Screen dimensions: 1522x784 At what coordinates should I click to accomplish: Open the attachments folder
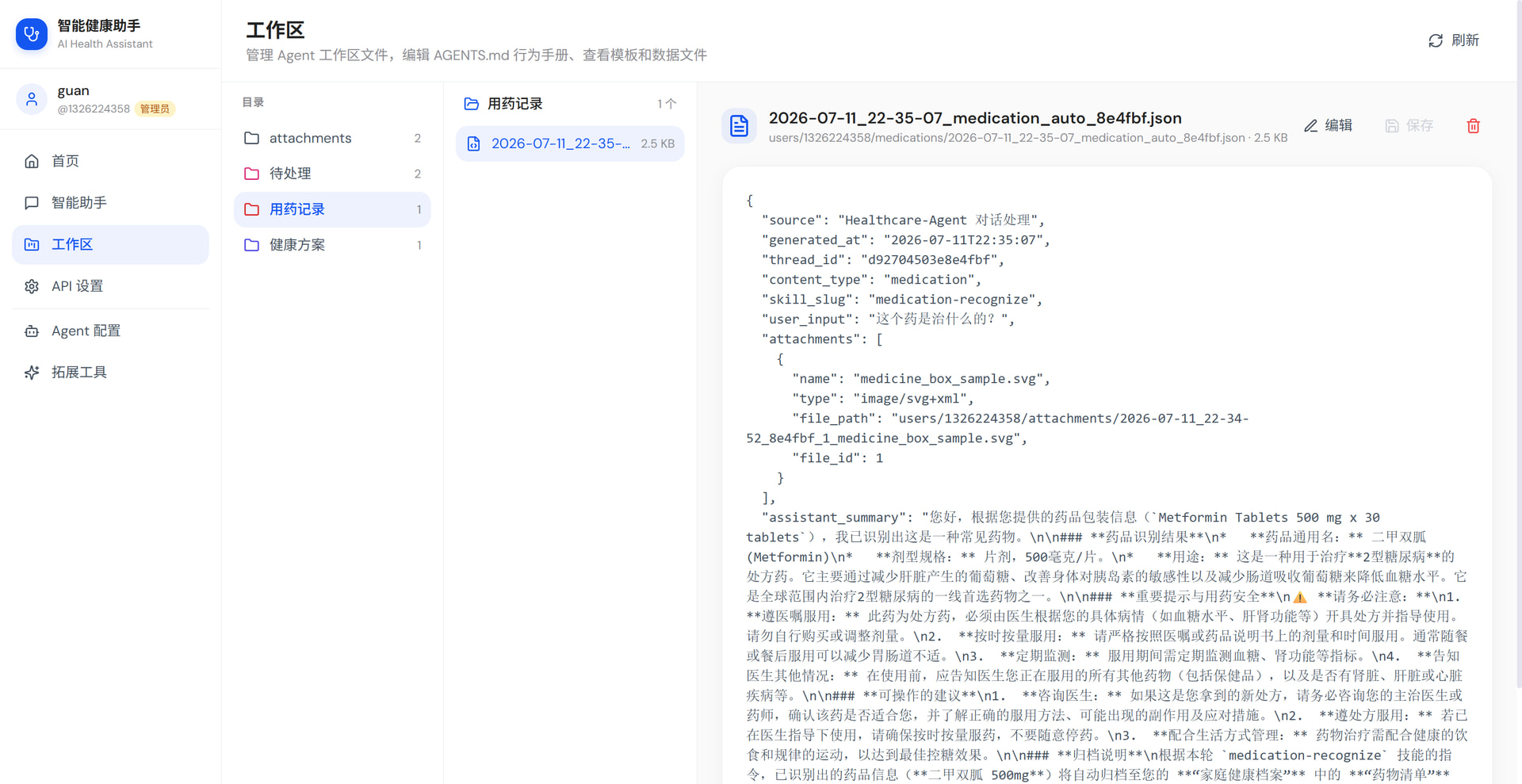(x=332, y=138)
